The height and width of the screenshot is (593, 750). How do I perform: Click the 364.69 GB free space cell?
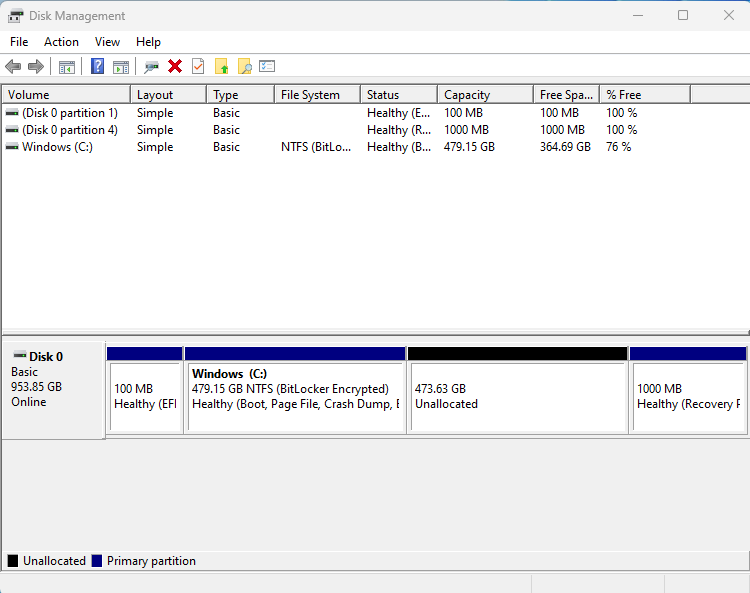click(565, 147)
